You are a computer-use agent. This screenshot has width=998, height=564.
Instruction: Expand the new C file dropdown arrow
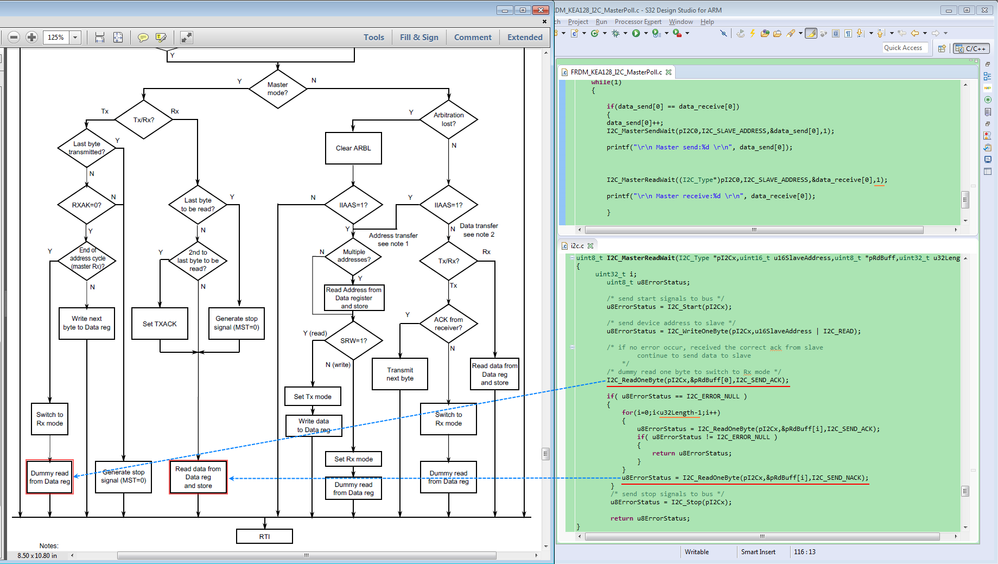(584, 33)
